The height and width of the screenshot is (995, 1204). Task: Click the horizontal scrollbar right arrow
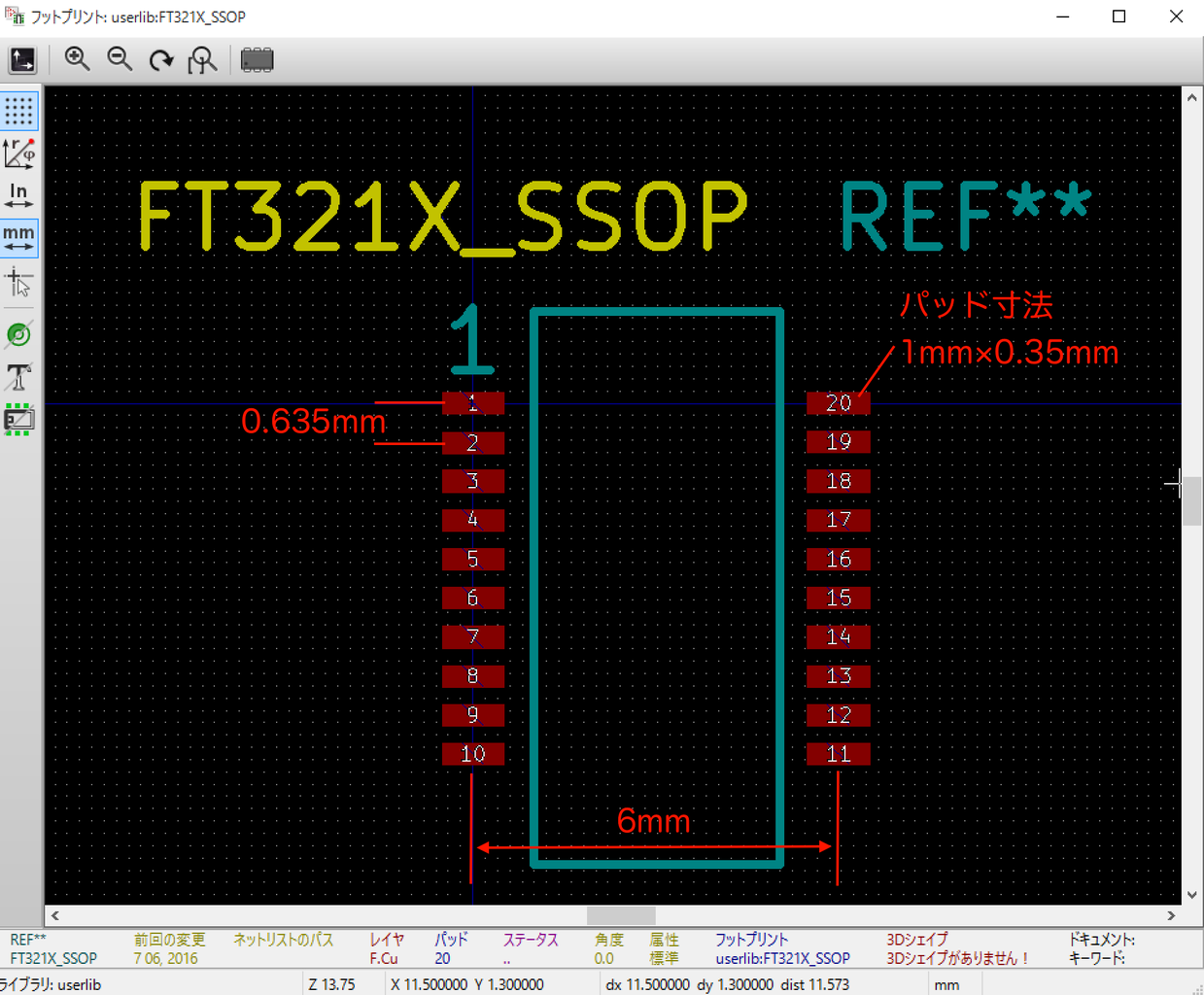click(x=1171, y=915)
